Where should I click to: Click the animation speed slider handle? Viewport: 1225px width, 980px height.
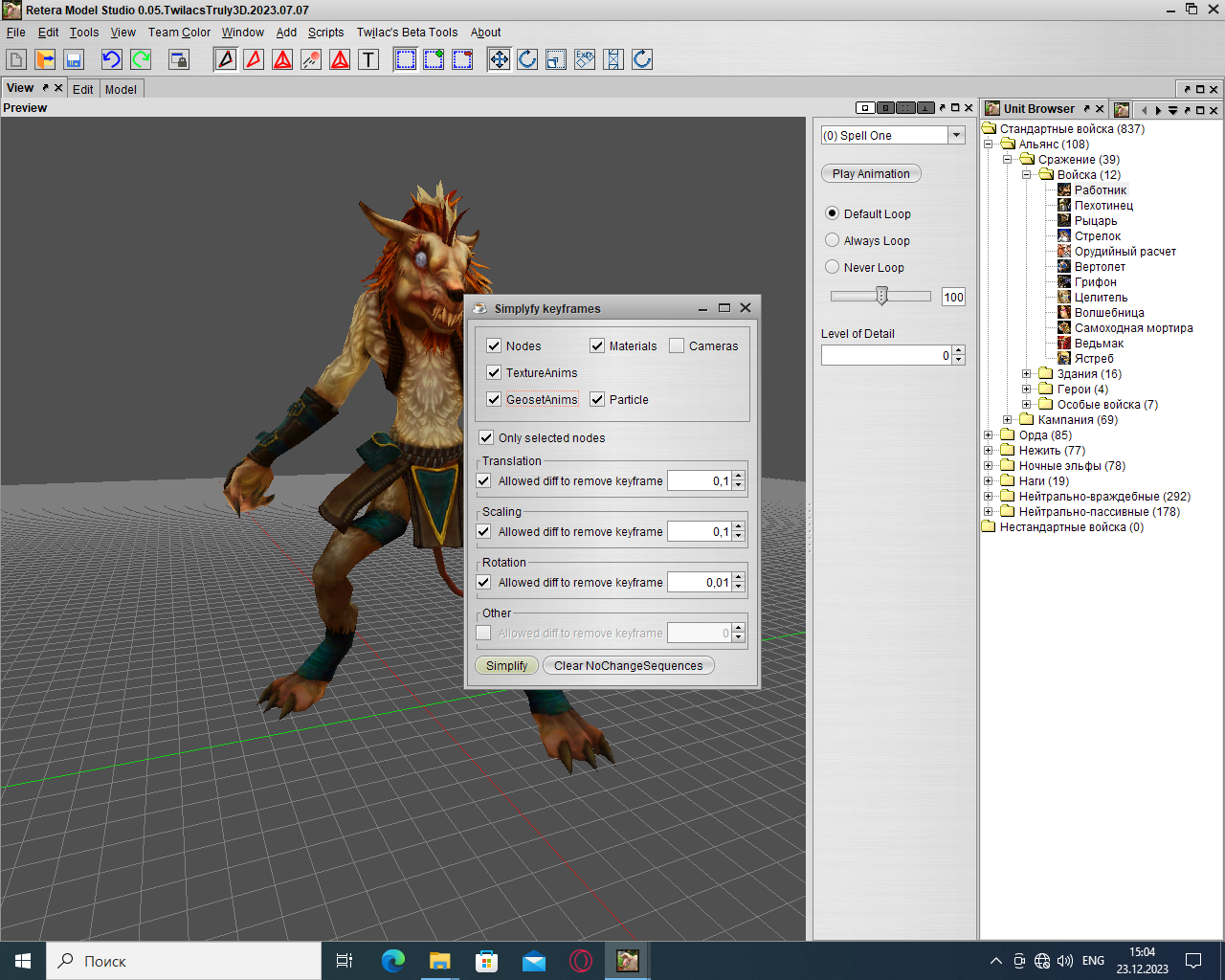pyautogui.click(x=881, y=296)
